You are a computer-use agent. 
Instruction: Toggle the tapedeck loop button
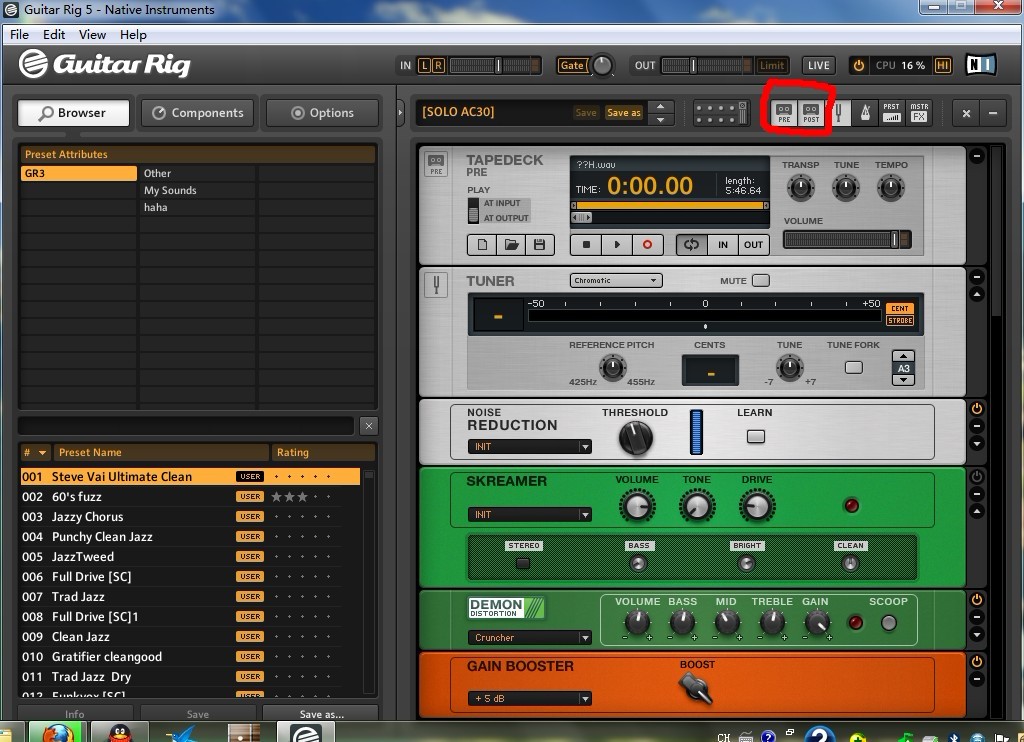(x=691, y=244)
